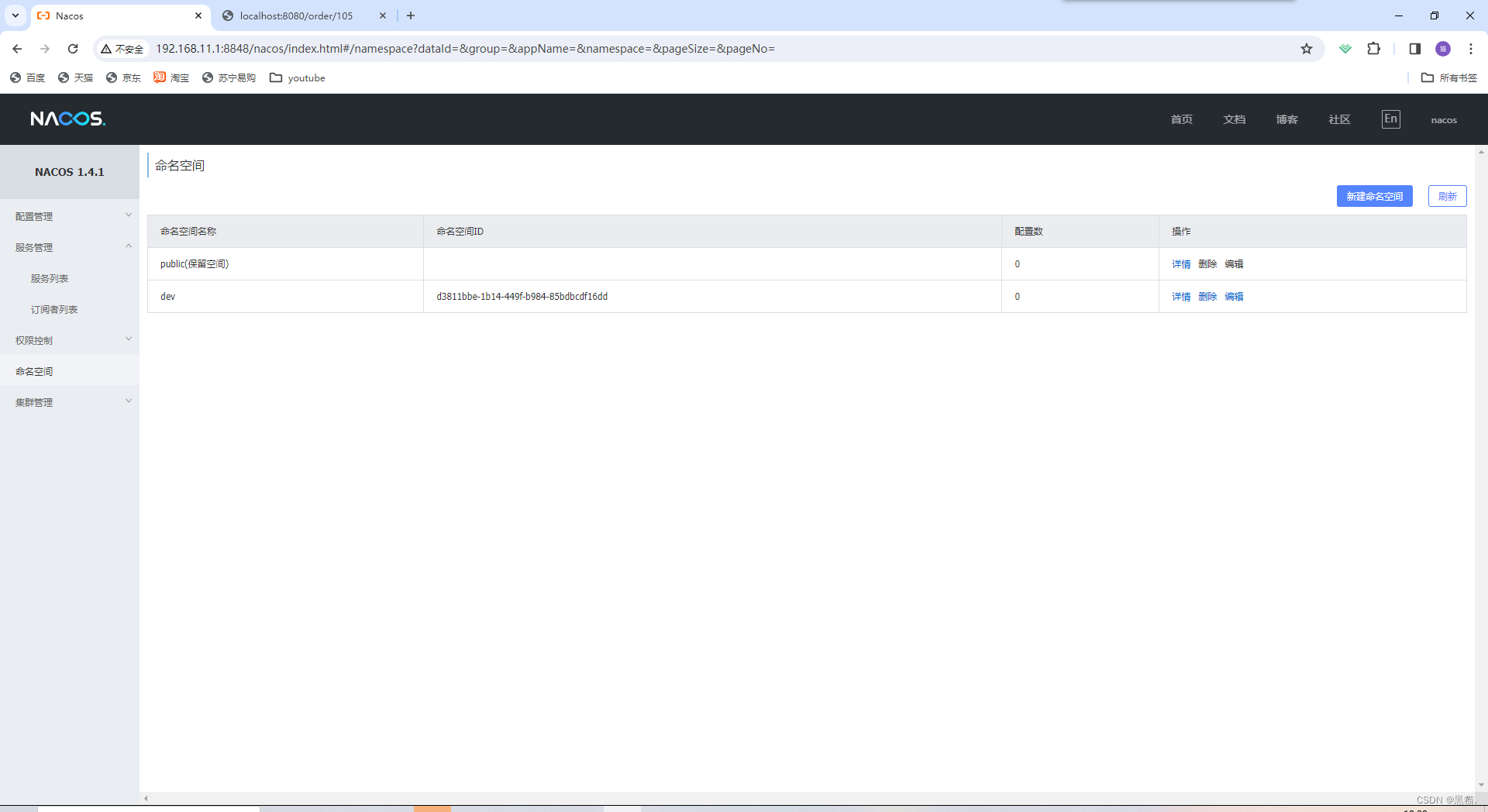Image resolution: width=1488 pixels, height=812 pixels.
Task: Open the tab search dropdown arrow
Action: tap(15, 15)
